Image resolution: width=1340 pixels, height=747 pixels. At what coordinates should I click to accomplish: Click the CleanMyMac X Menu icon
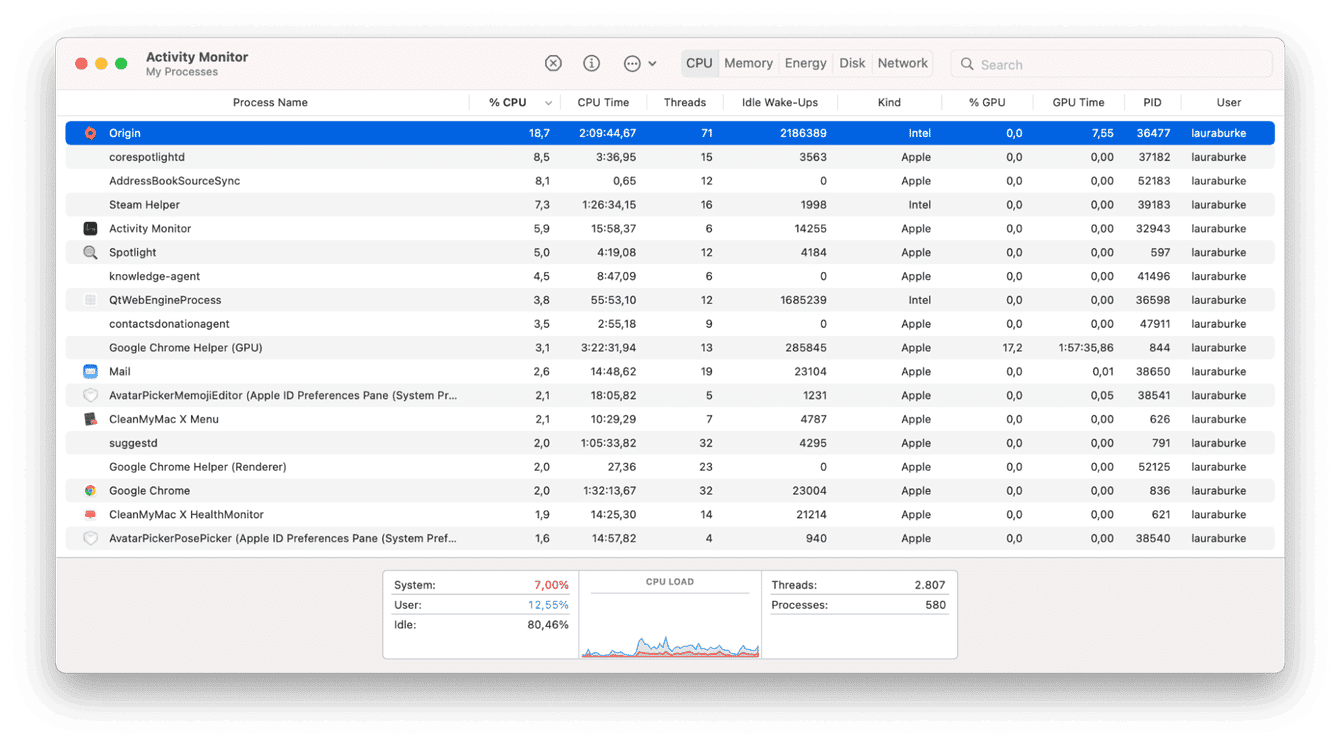point(90,419)
